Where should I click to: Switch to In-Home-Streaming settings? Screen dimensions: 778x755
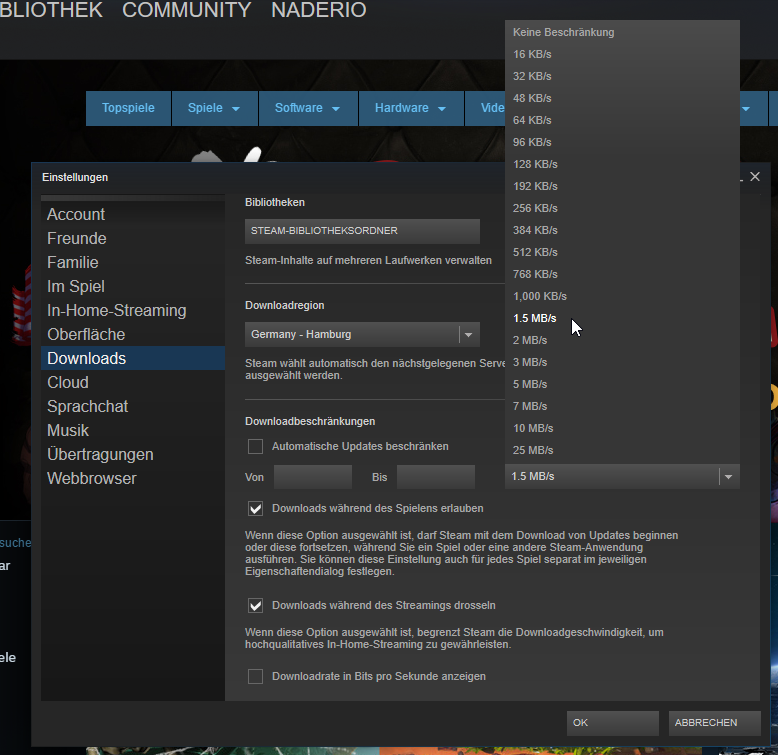click(x=116, y=310)
